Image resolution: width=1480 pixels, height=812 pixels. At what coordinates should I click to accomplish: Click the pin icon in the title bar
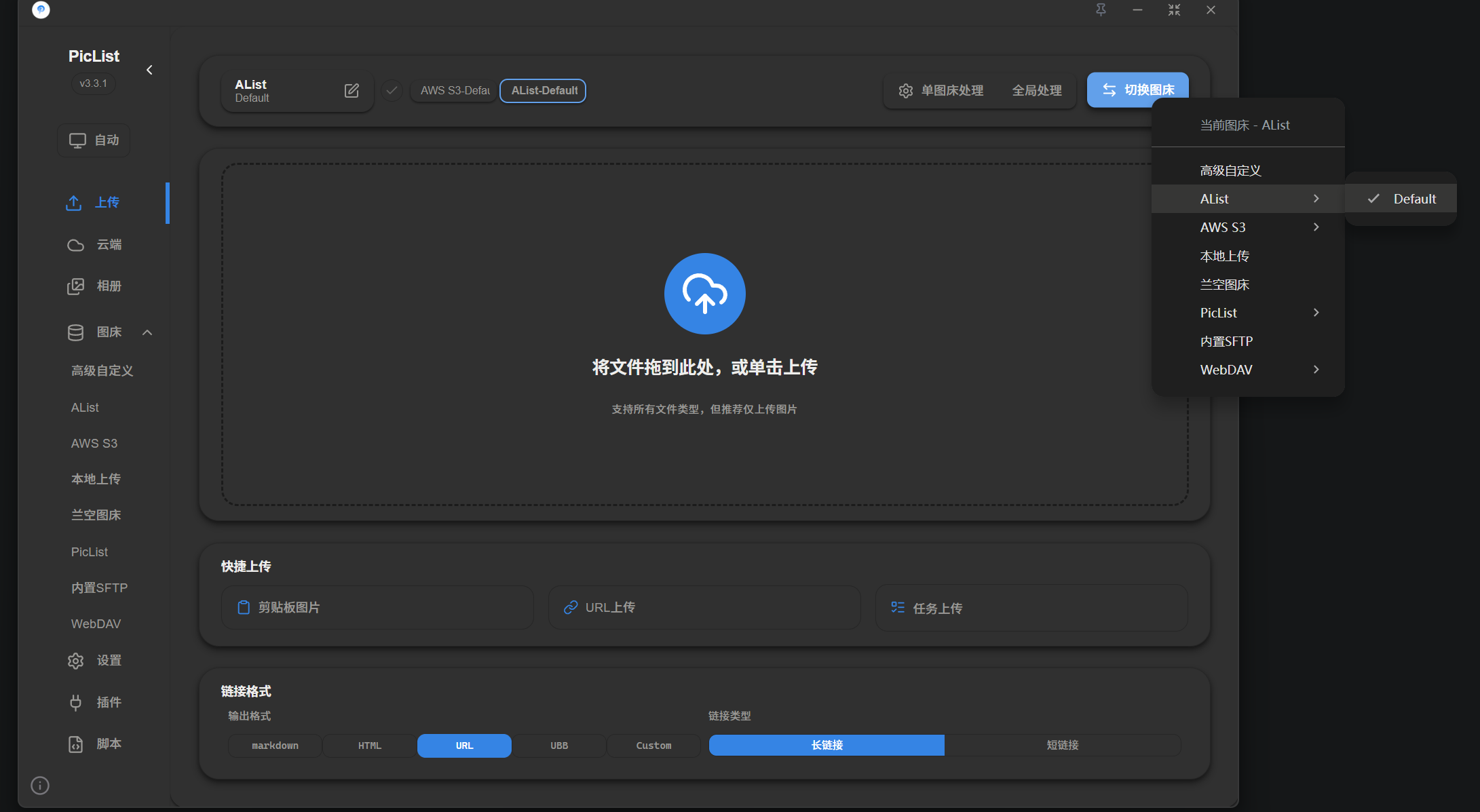pyautogui.click(x=1101, y=10)
